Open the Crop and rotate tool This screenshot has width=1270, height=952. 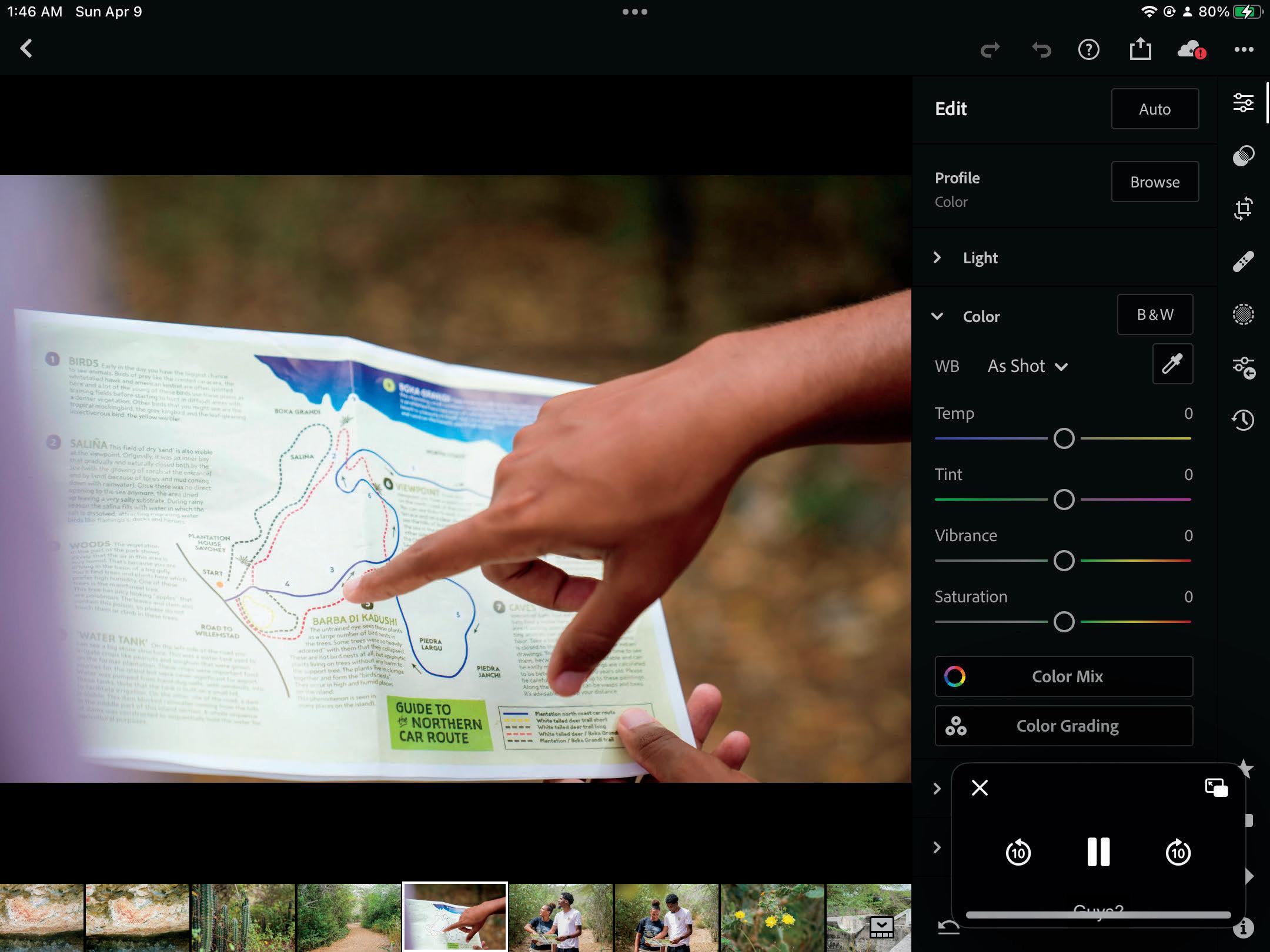coord(1243,209)
